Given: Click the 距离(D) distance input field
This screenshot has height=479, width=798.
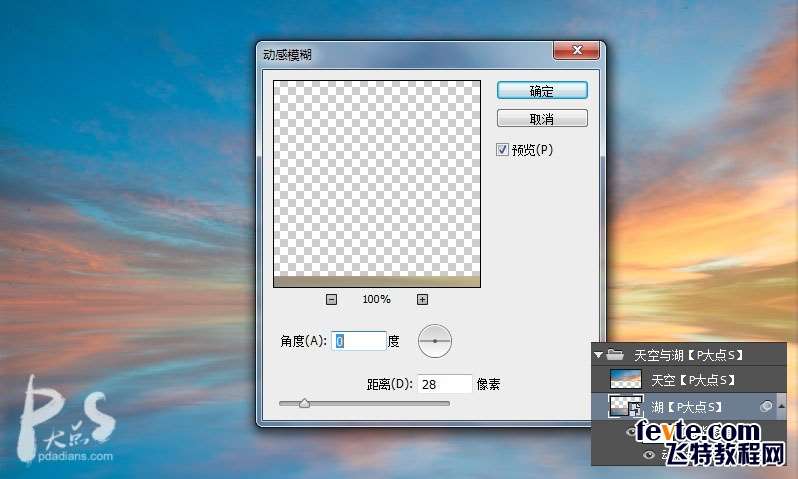Looking at the screenshot, I should click(444, 384).
